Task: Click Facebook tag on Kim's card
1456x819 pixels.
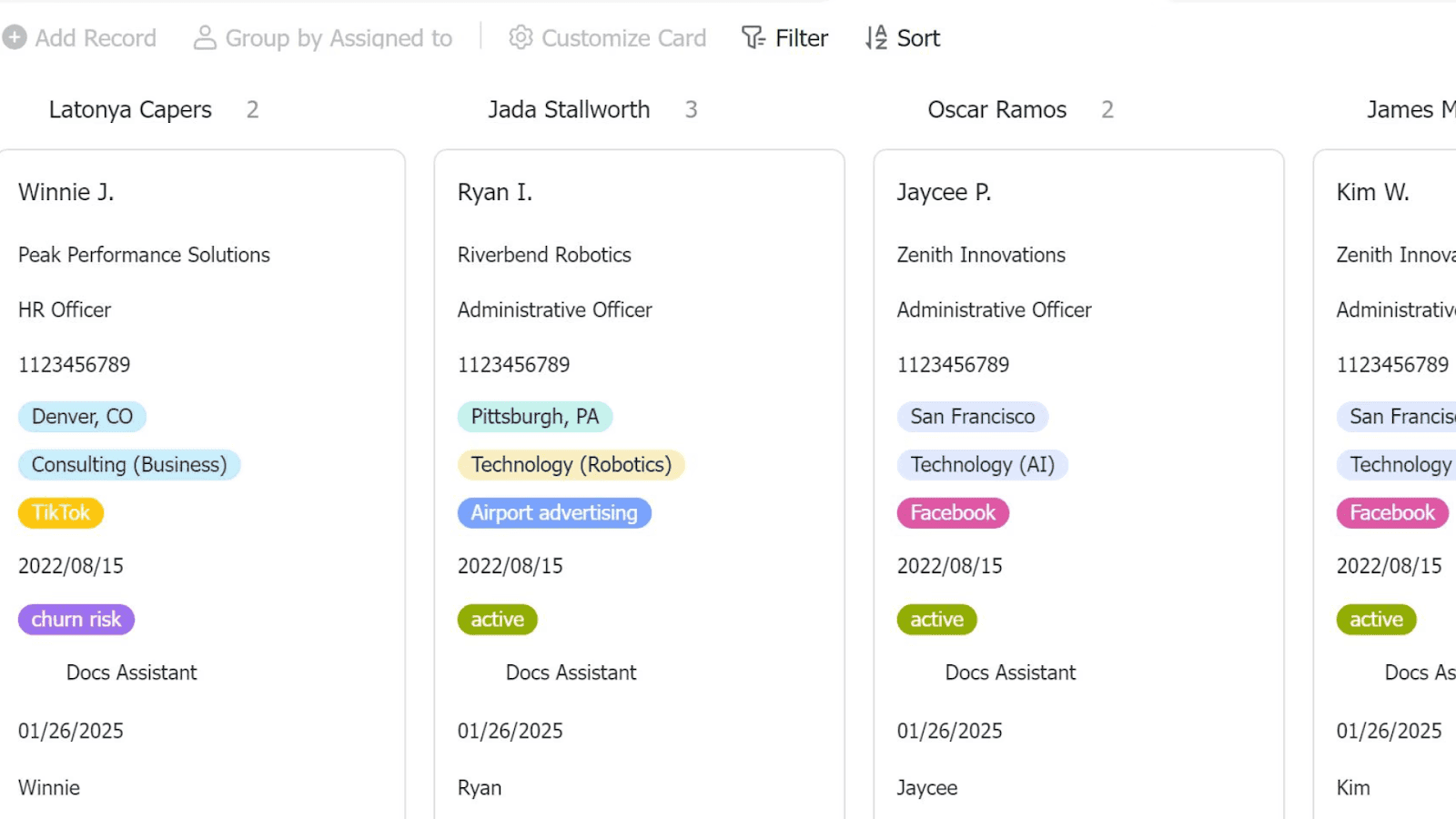Action: (1392, 513)
